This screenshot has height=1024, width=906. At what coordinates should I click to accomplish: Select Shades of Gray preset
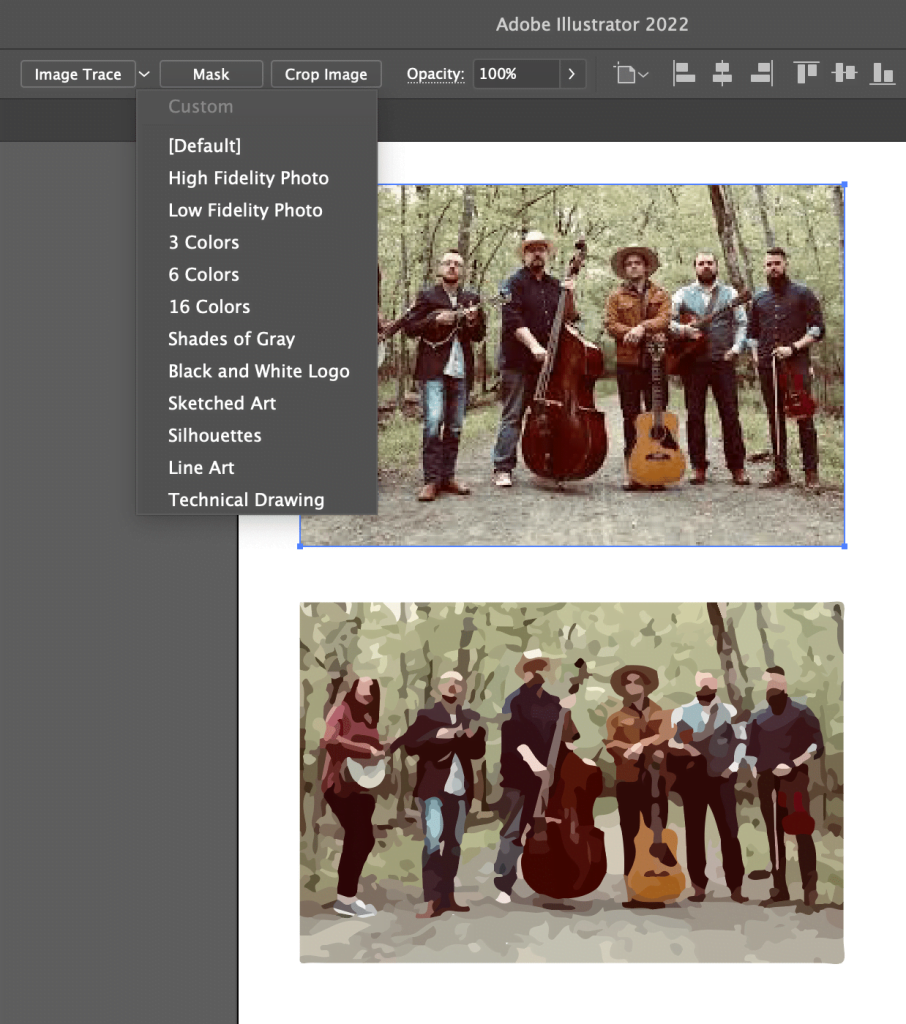257,338
